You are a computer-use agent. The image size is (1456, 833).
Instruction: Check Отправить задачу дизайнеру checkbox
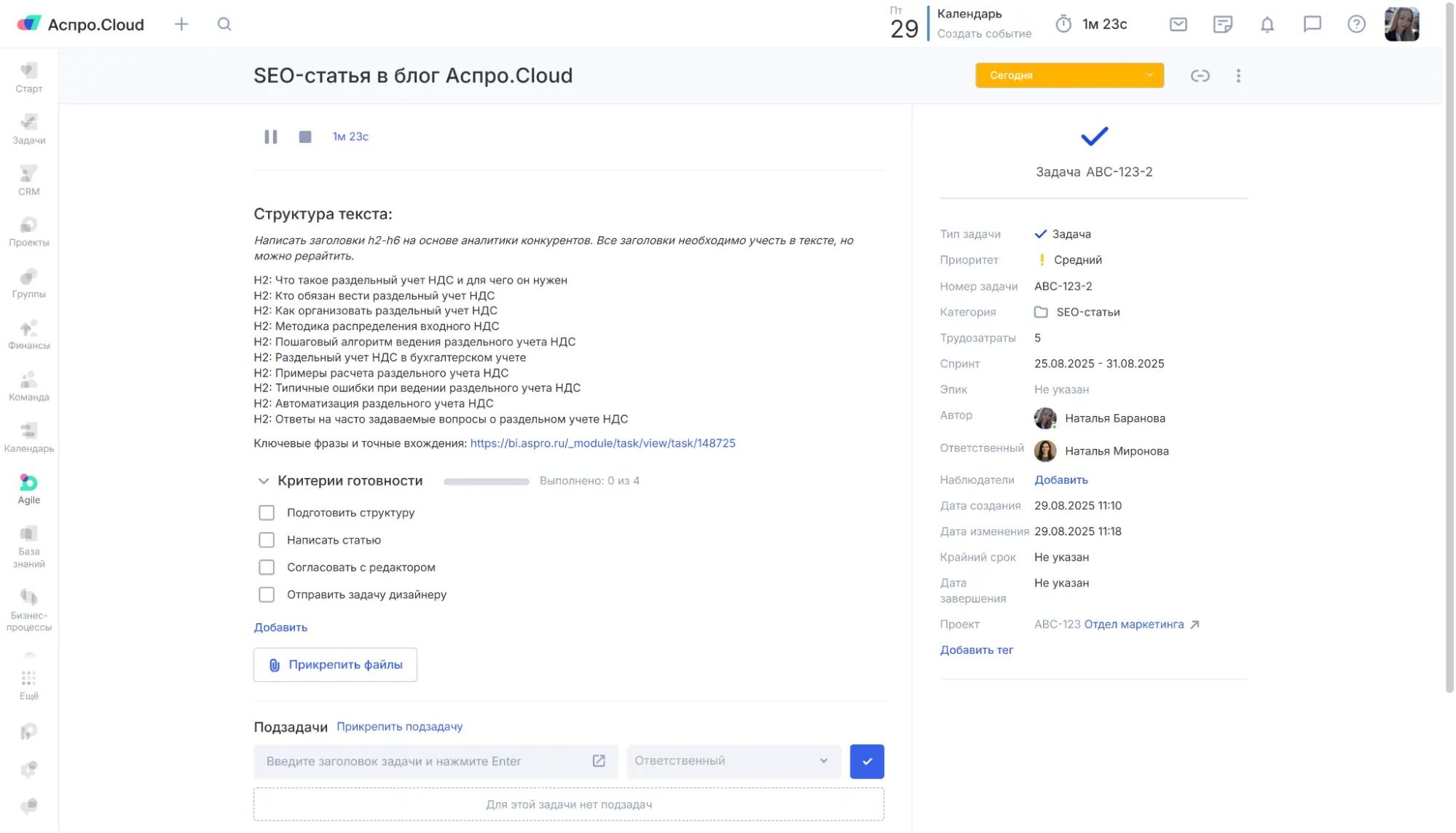(x=267, y=595)
